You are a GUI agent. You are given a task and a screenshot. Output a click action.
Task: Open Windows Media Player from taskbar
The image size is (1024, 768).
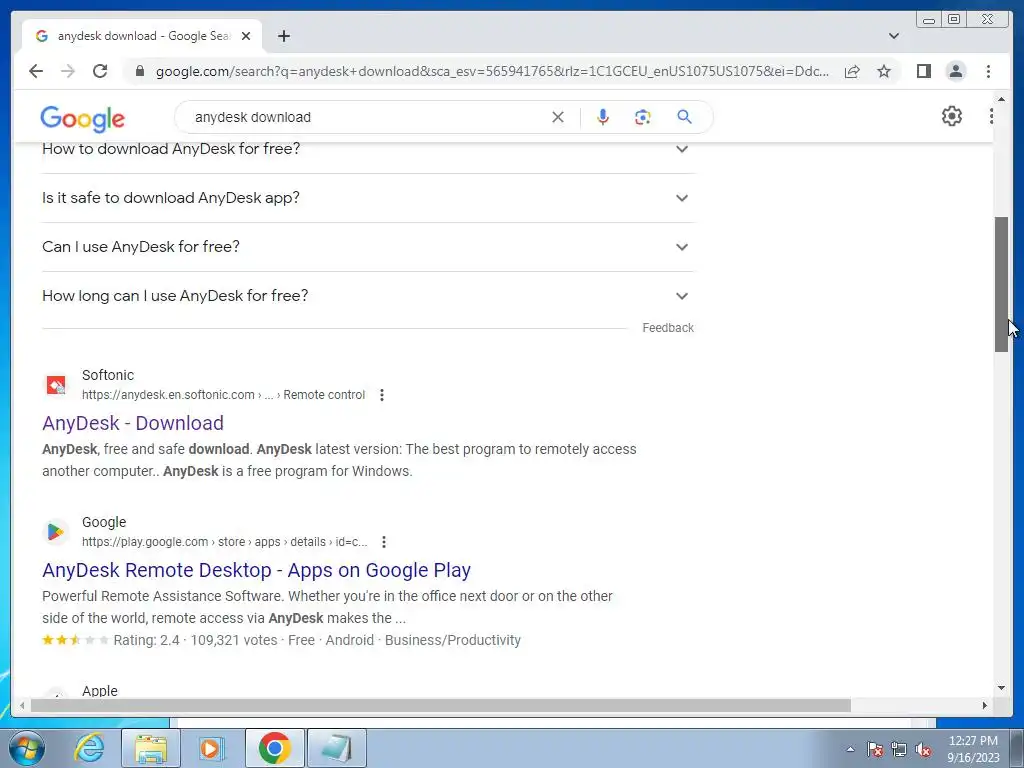click(211, 748)
